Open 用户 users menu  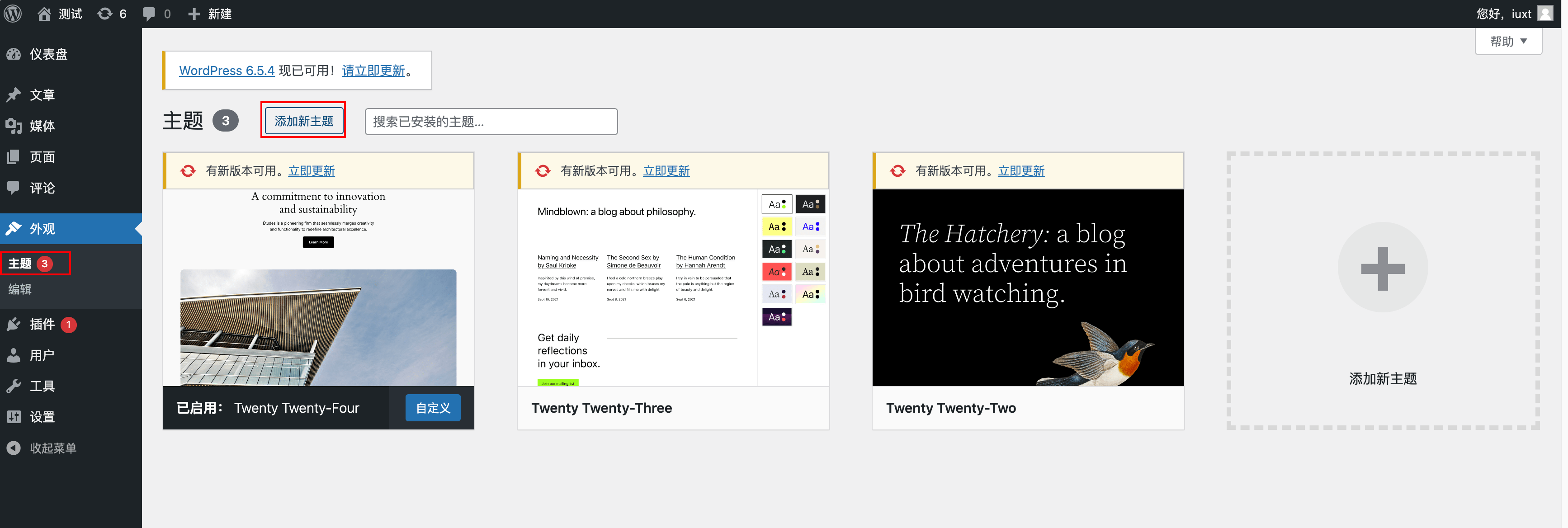coord(71,355)
